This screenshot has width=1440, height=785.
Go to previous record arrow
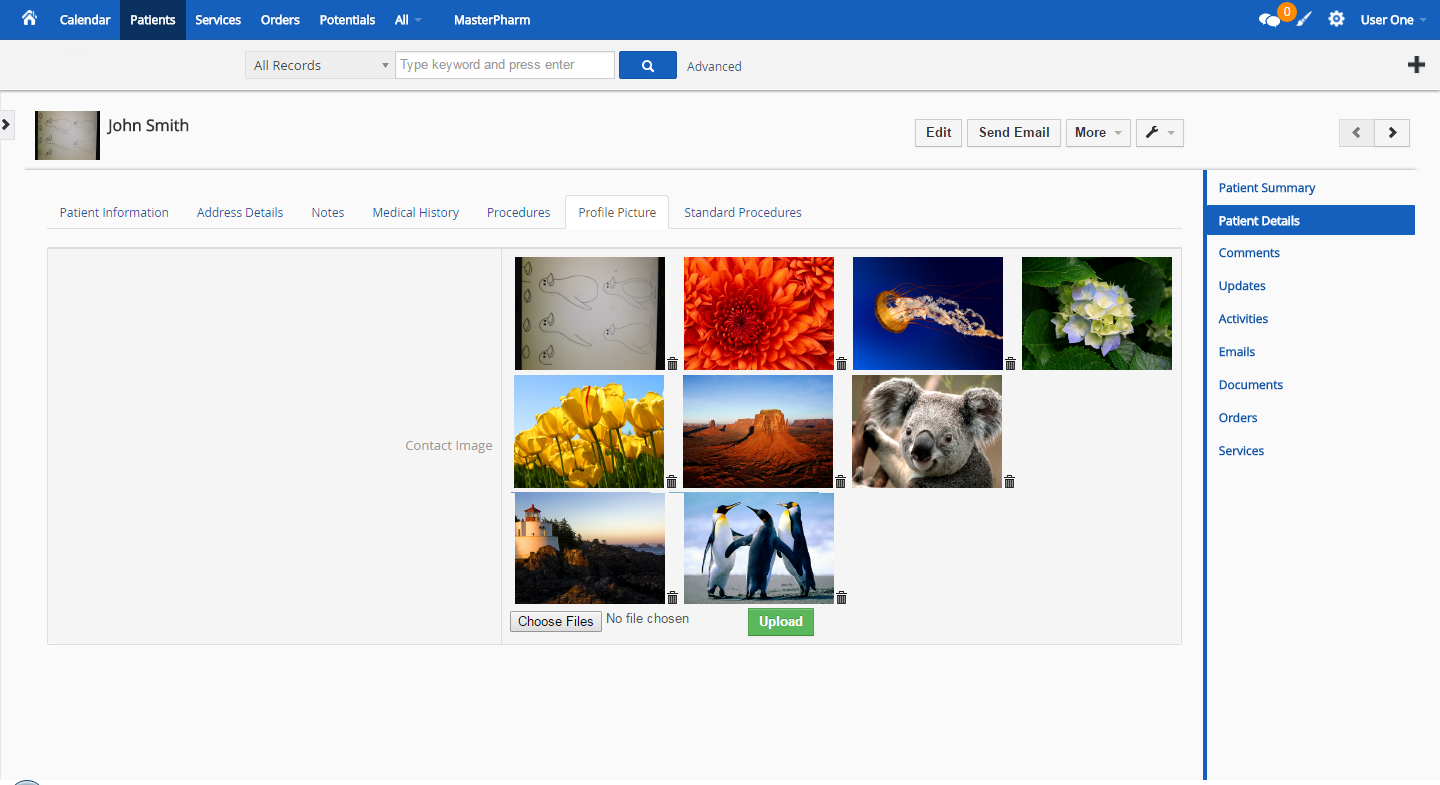point(1357,132)
